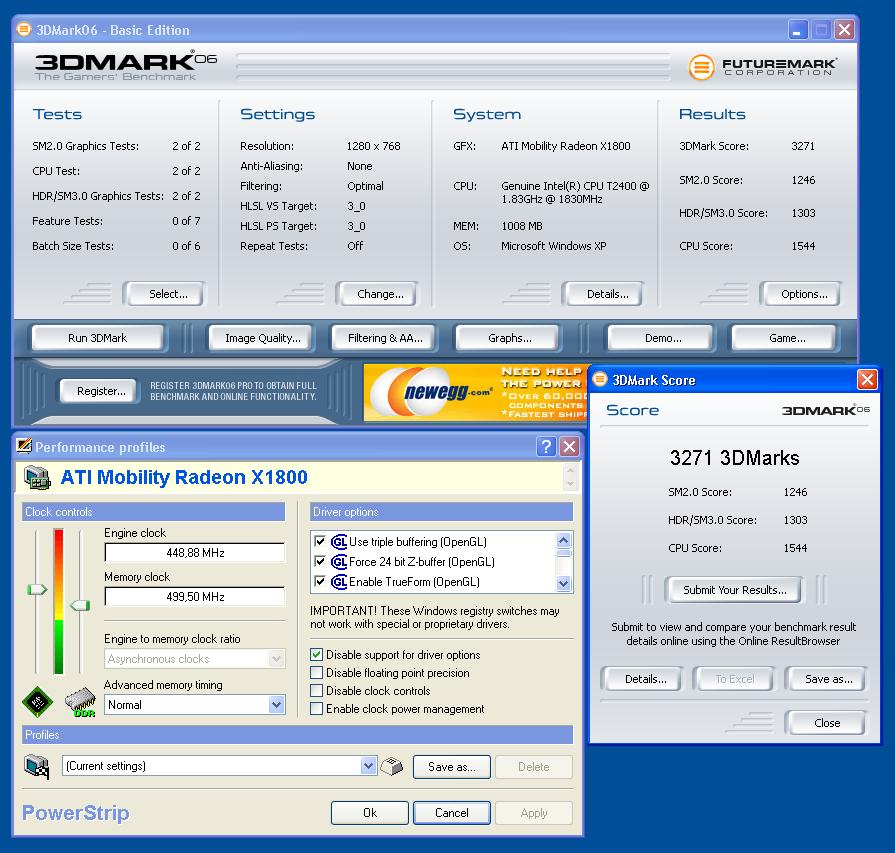Image resolution: width=895 pixels, height=853 pixels.
Task: Click the GPU chip icon under clock sliders
Action: pyautogui.click(x=37, y=702)
